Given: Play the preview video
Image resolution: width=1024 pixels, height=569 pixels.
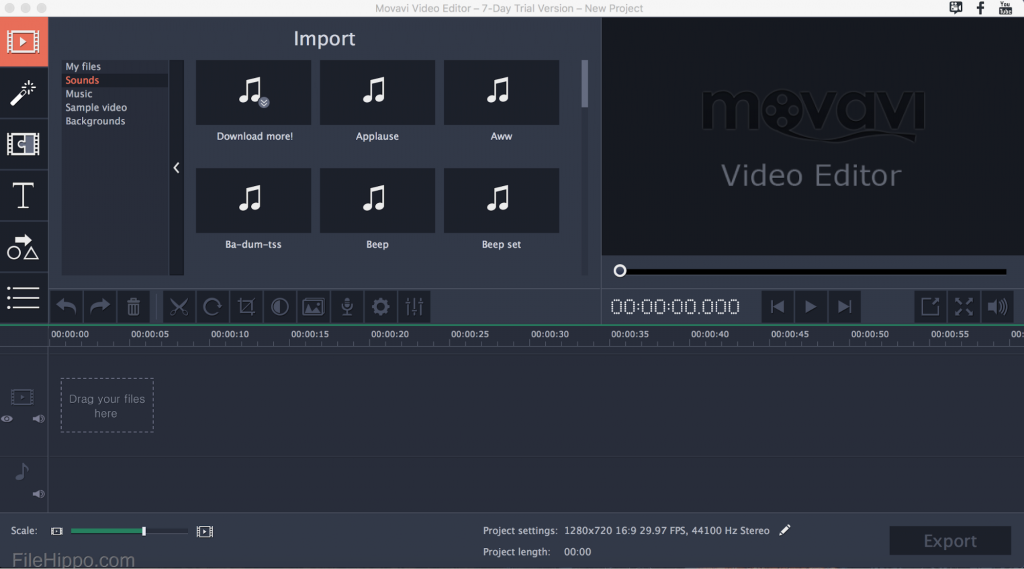Looking at the screenshot, I should point(810,306).
